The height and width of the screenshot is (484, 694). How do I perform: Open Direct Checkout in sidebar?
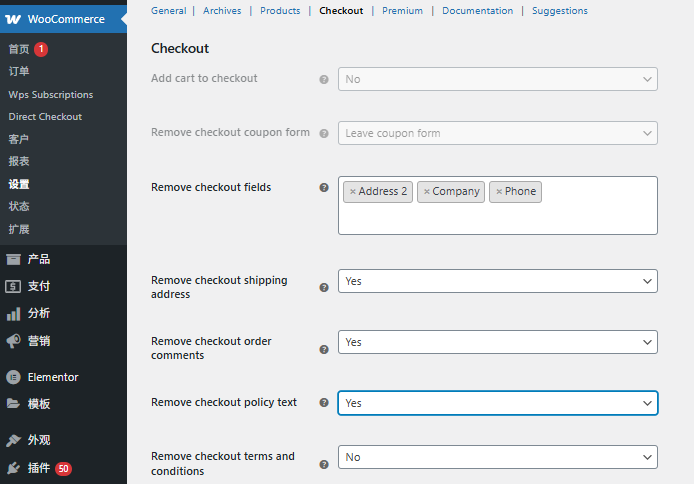click(x=45, y=117)
